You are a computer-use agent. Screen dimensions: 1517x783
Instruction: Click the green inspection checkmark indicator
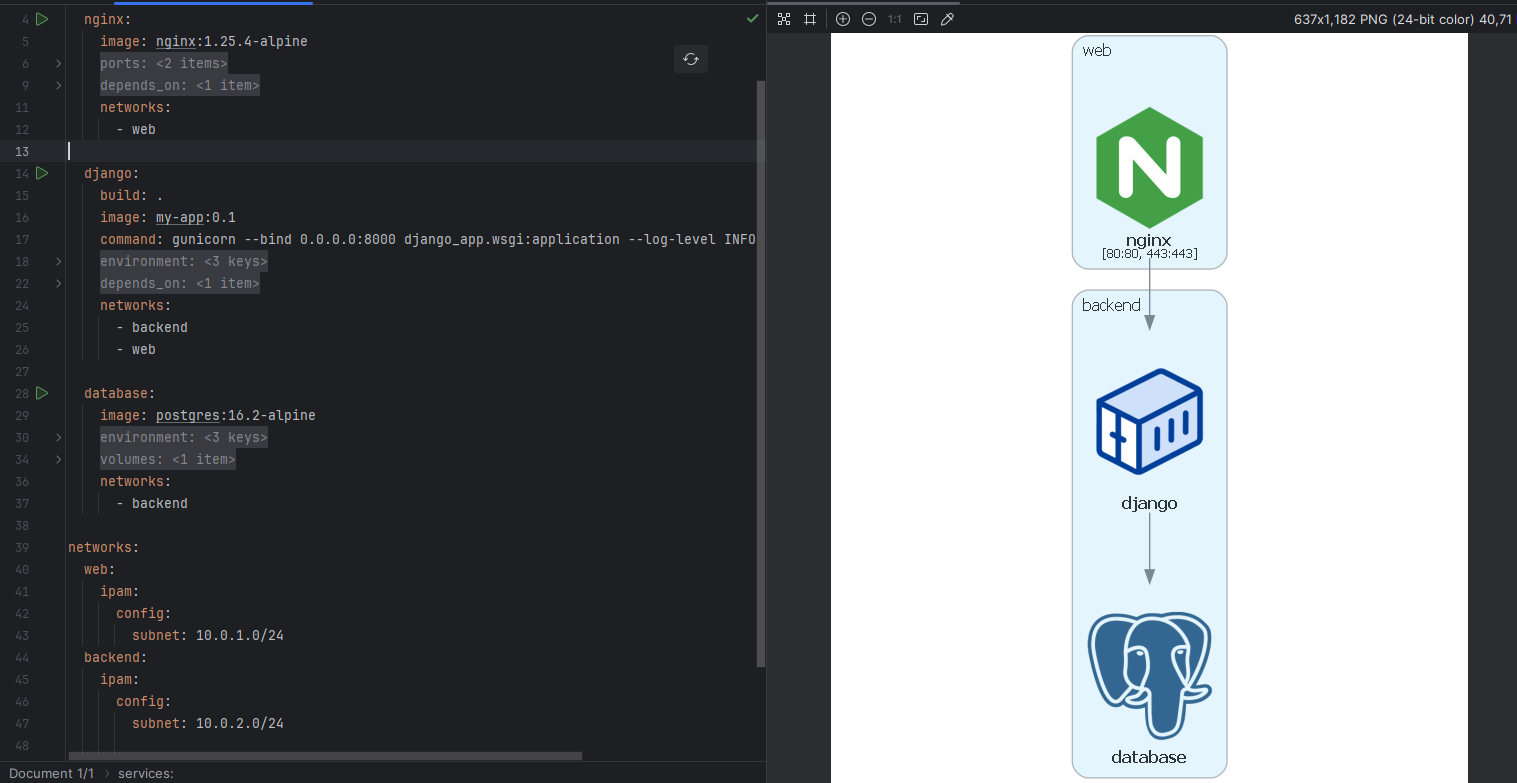(x=752, y=19)
